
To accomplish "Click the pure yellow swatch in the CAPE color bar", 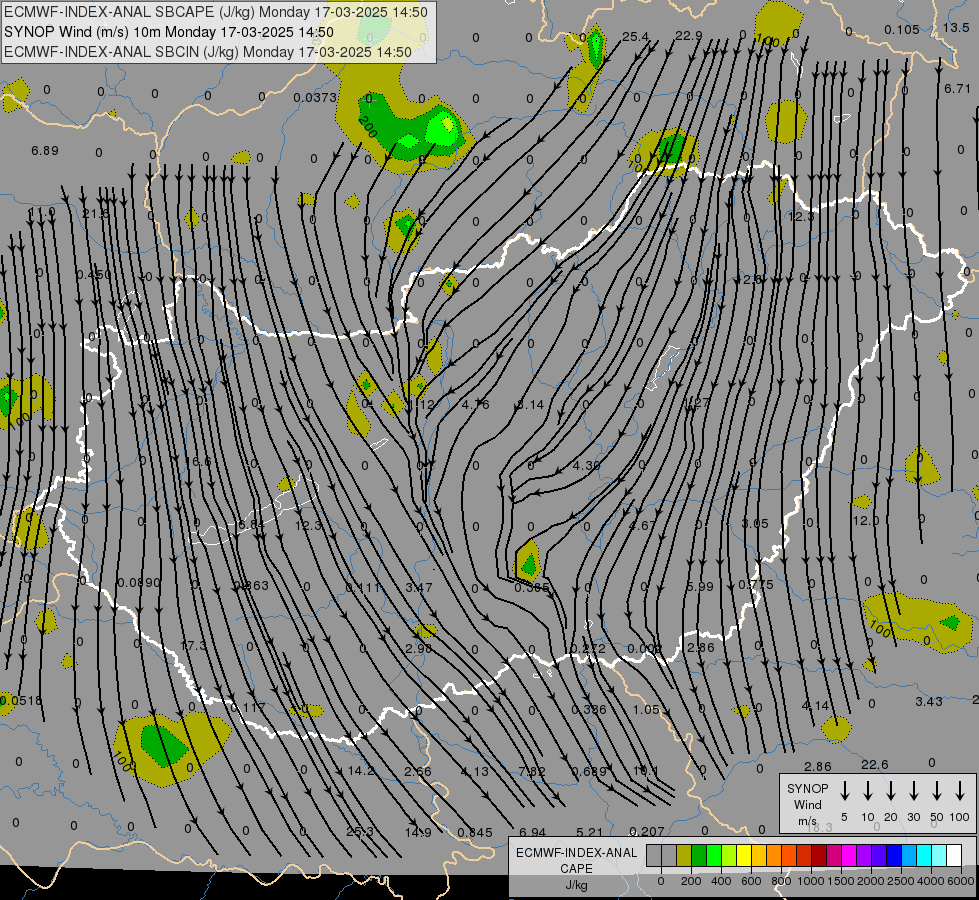I will [x=744, y=856].
